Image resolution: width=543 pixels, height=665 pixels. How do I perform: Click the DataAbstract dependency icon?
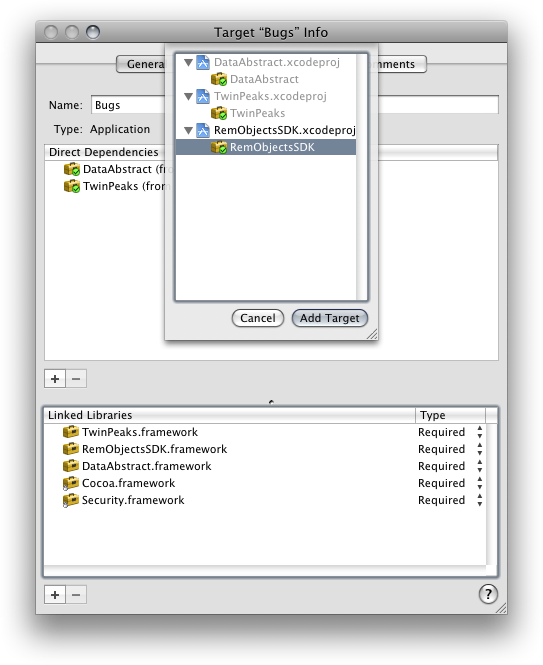click(72, 169)
